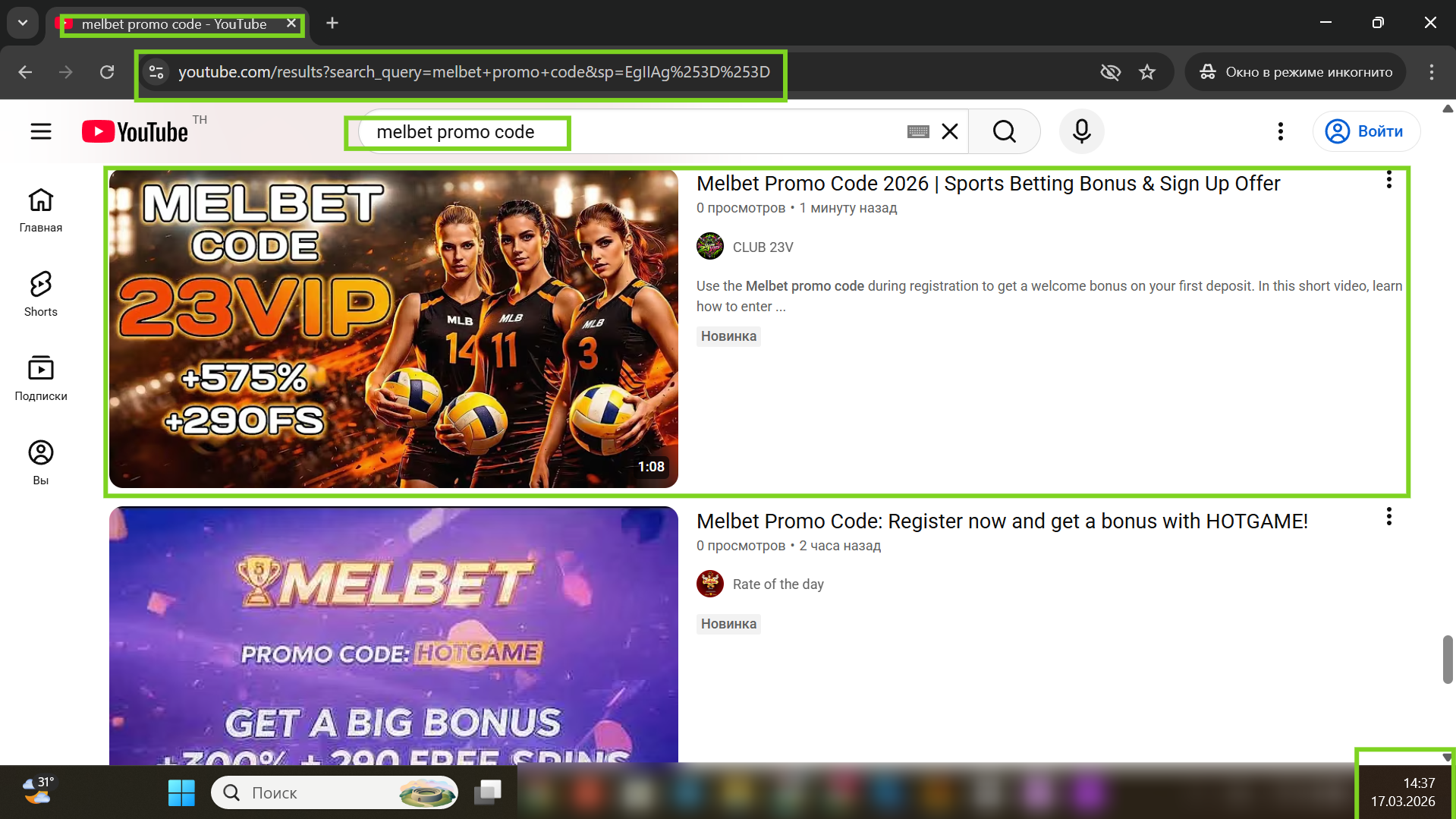The image size is (1456, 819).
Task: Click the '1 минуту назад' upload time
Action: [848, 208]
